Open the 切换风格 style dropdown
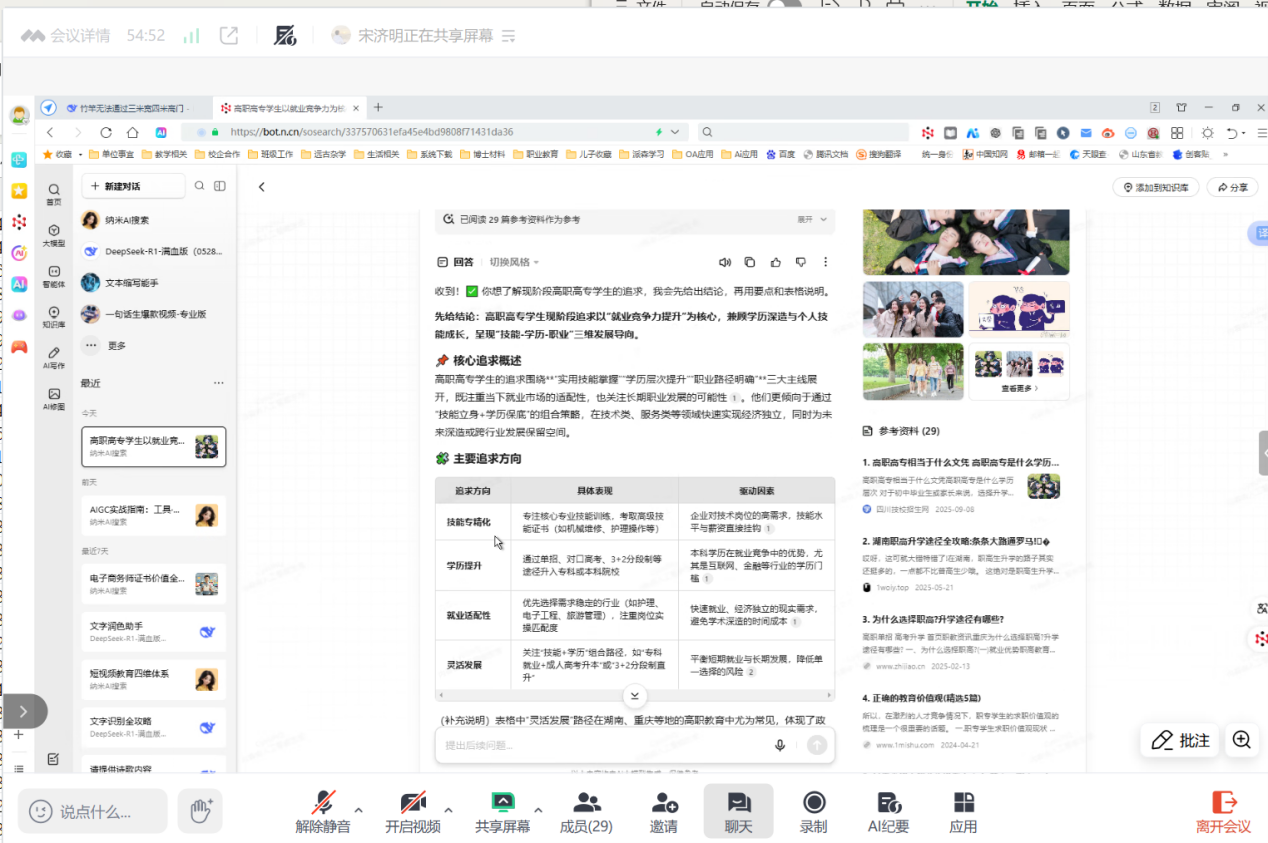Viewport: 1268px width, 843px height. (x=513, y=262)
